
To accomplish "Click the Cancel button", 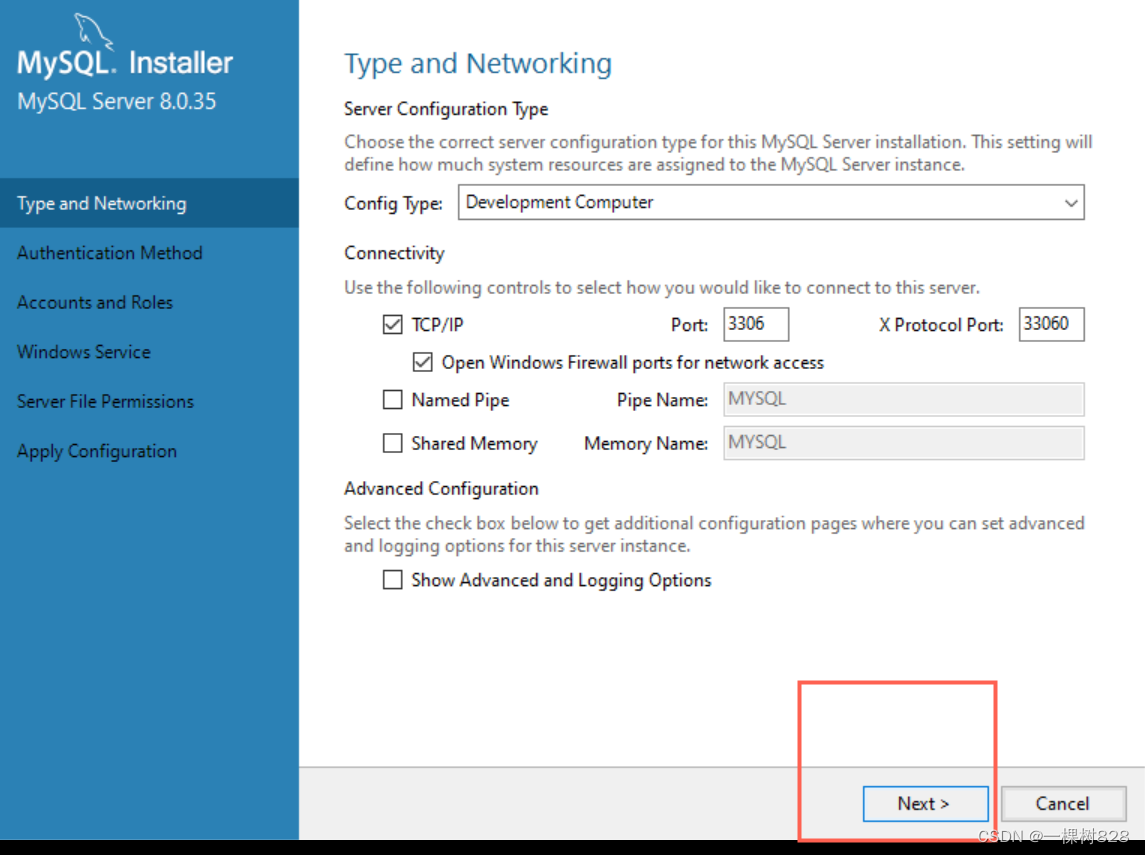I will coord(1062,804).
